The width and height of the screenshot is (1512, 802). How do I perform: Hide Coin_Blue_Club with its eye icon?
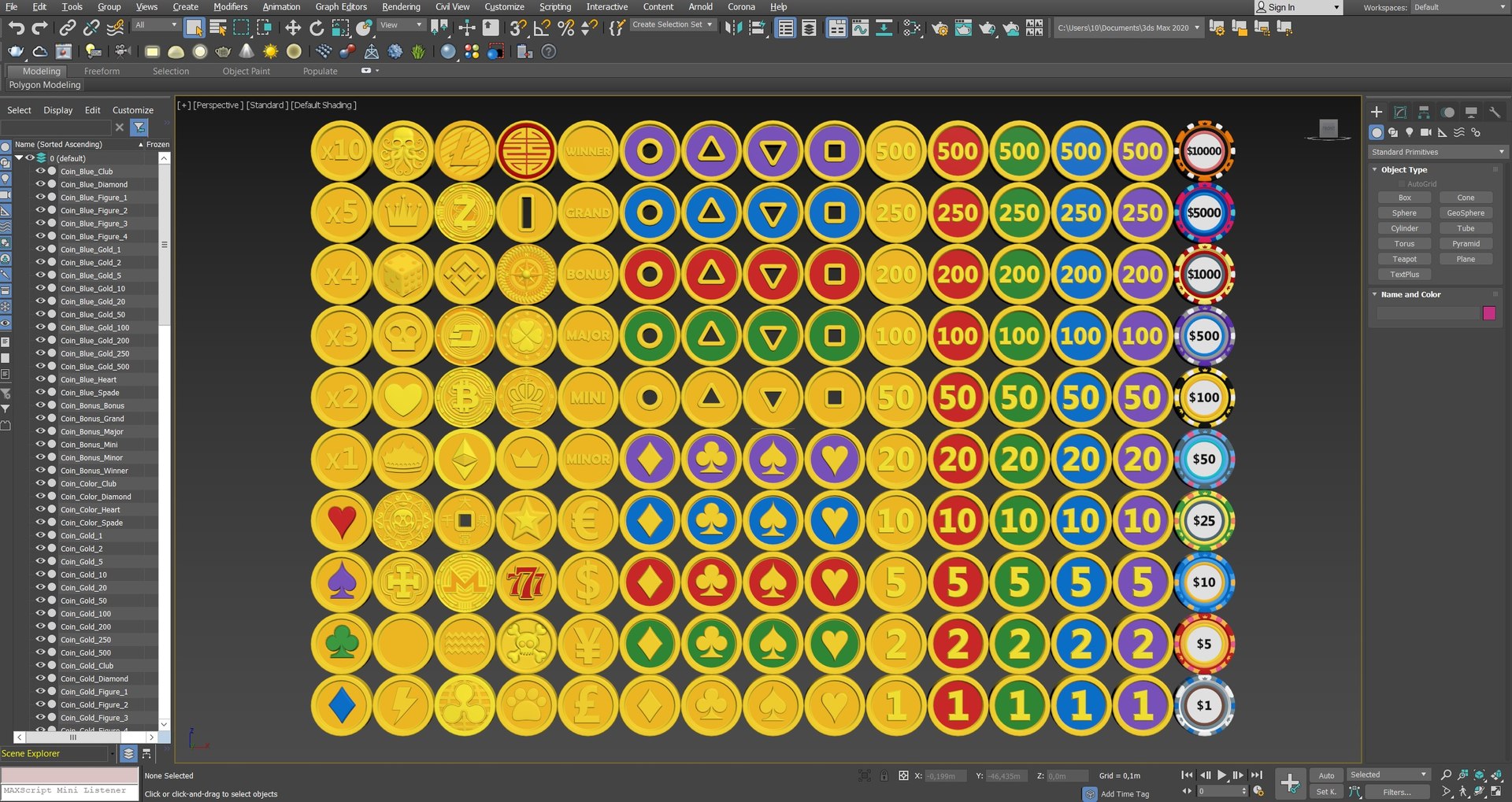[40, 171]
